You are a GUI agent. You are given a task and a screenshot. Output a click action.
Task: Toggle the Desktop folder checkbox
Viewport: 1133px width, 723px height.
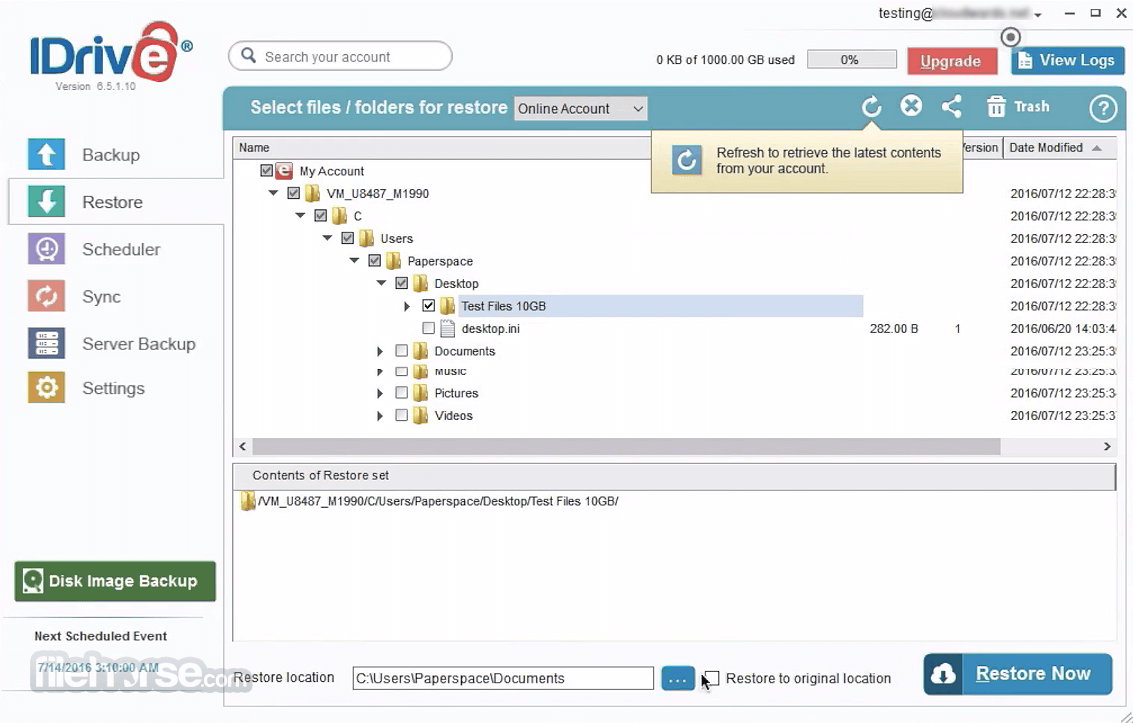(402, 283)
